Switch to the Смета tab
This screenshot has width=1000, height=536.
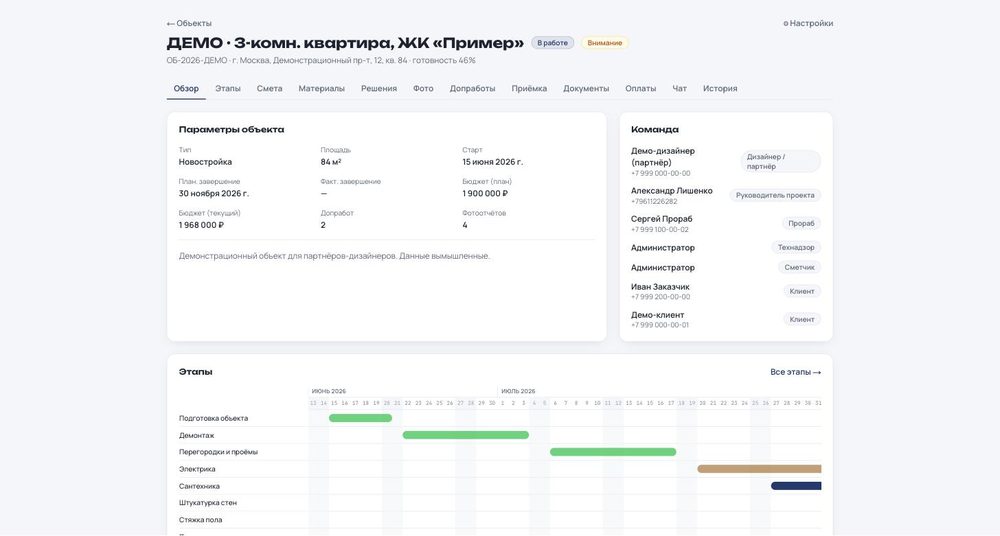point(269,89)
